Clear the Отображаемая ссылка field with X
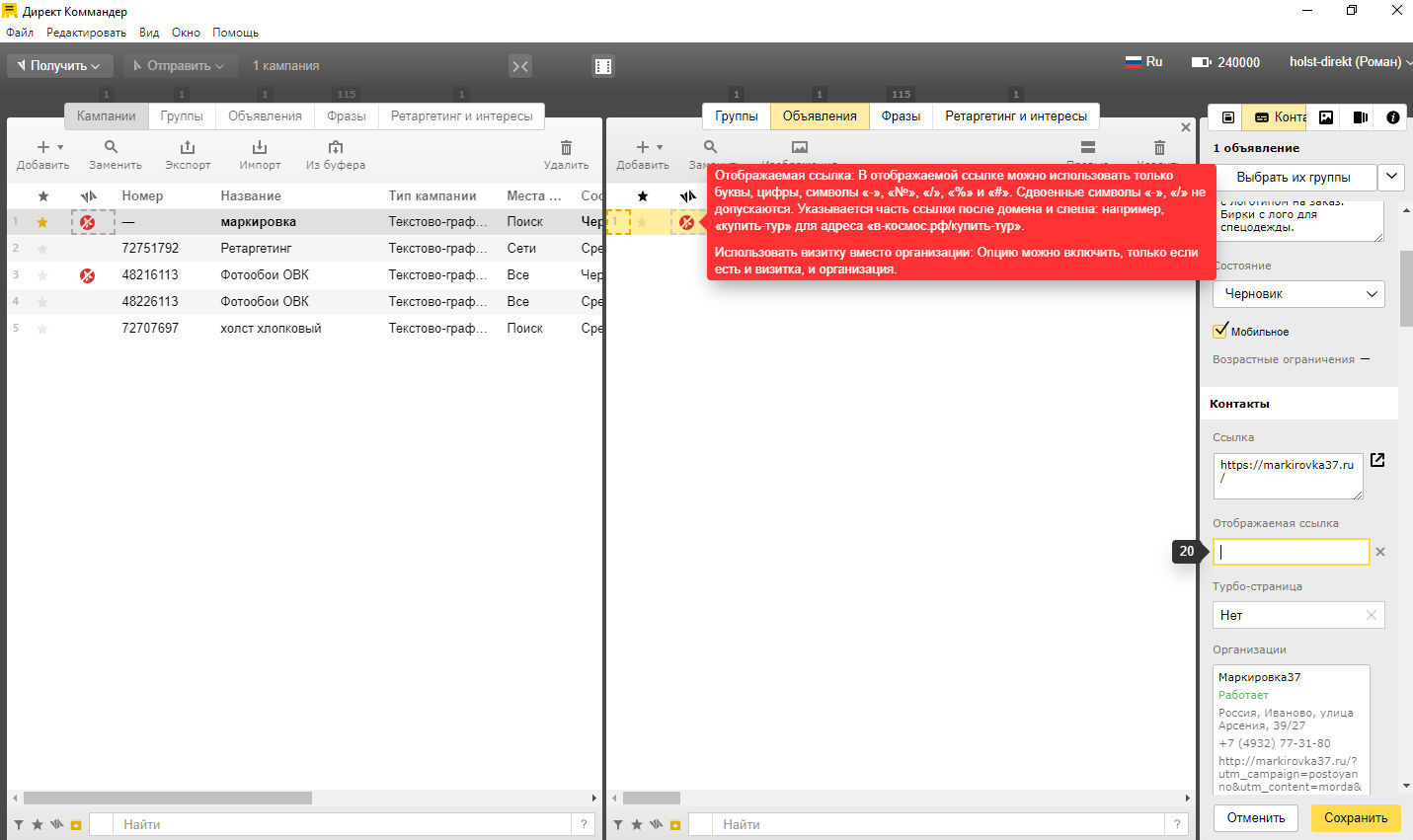 pos(1380,552)
